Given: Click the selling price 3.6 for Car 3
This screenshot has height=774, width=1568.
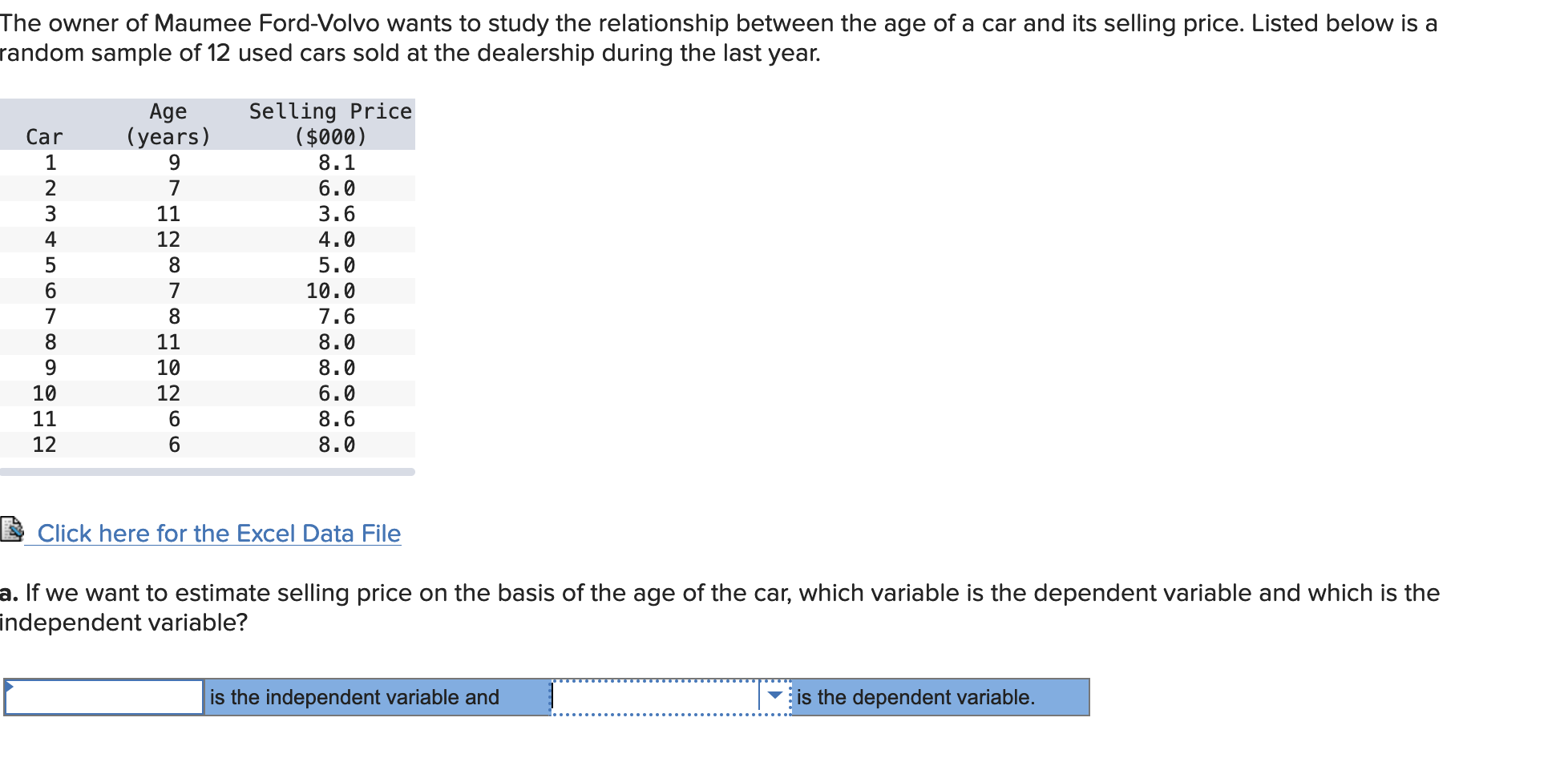Looking at the screenshot, I should (x=335, y=213).
